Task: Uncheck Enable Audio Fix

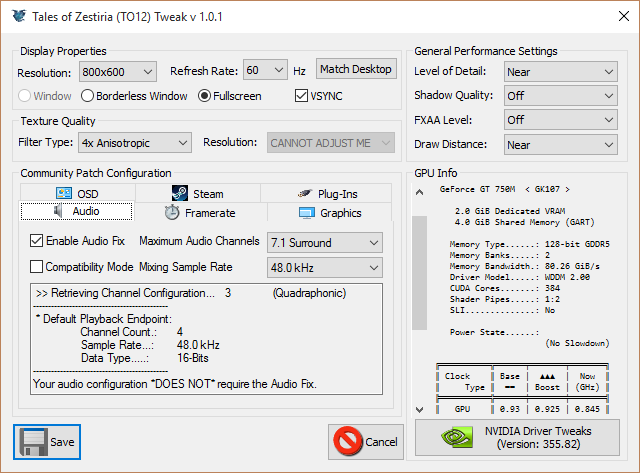Action: [x=36, y=241]
